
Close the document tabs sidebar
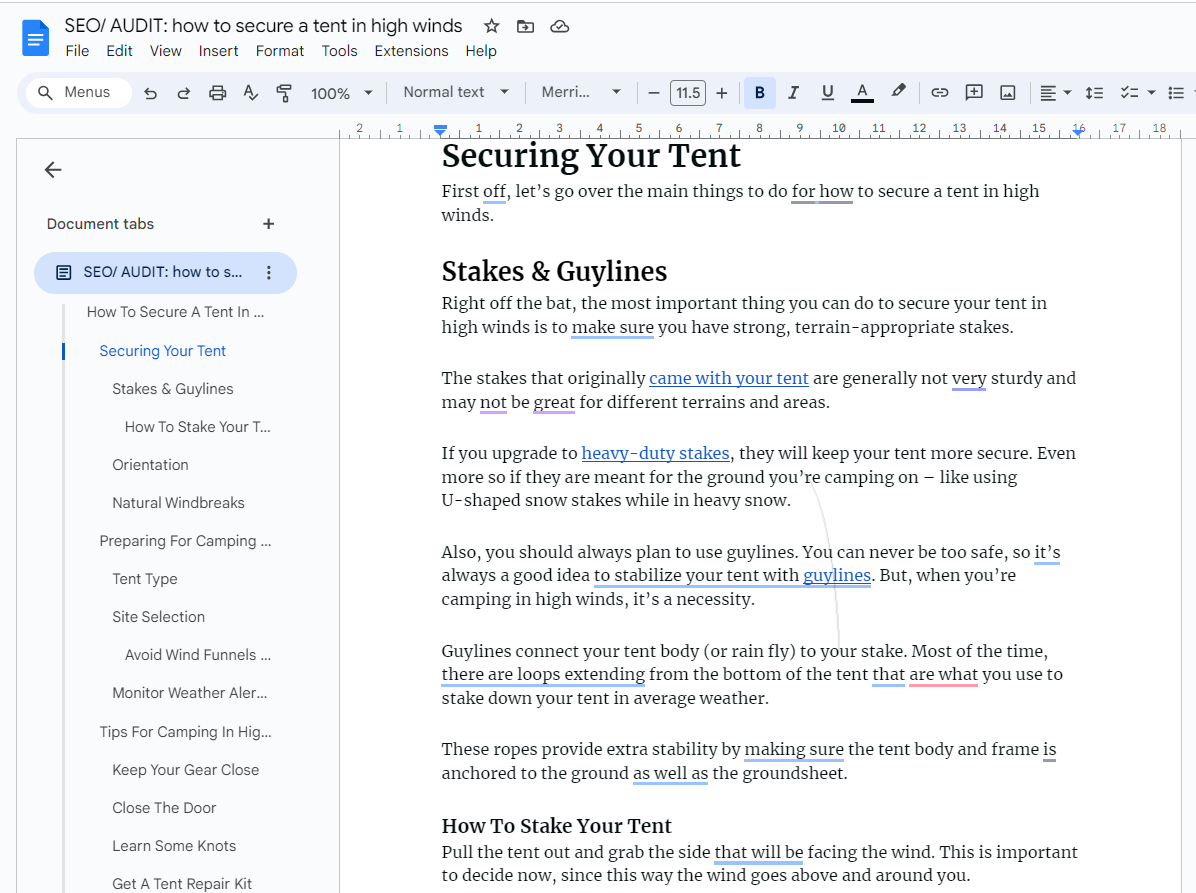pyautogui.click(x=53, y=169)
